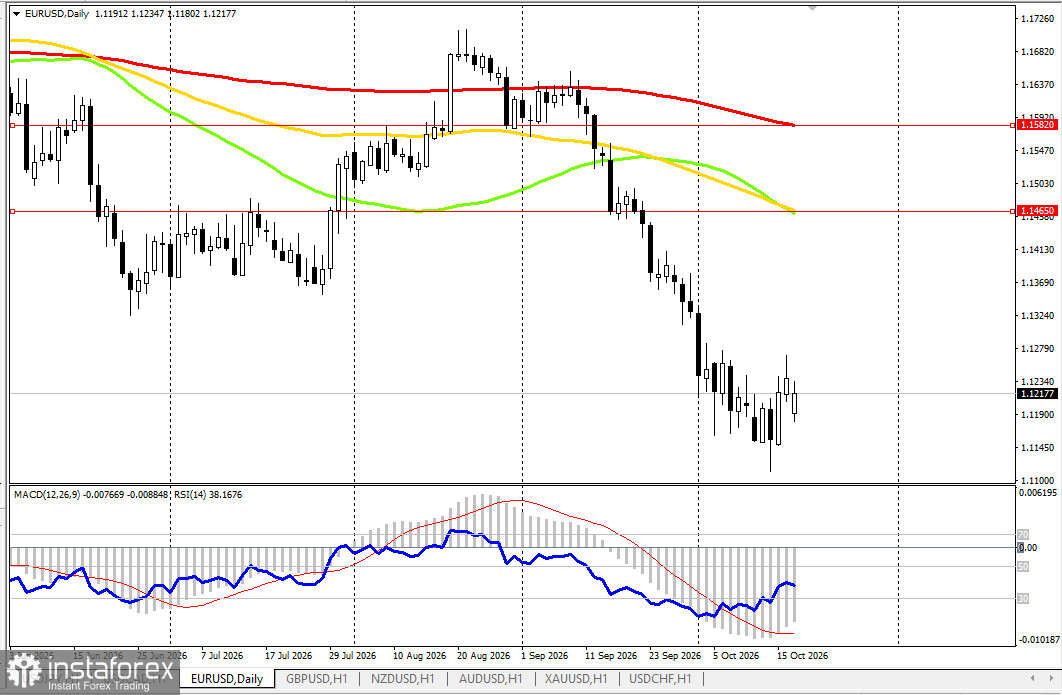Viewport: 1062px width, 695px height.
Task: Click the 1.15470 price scale label
Action: click(1037, 150)
